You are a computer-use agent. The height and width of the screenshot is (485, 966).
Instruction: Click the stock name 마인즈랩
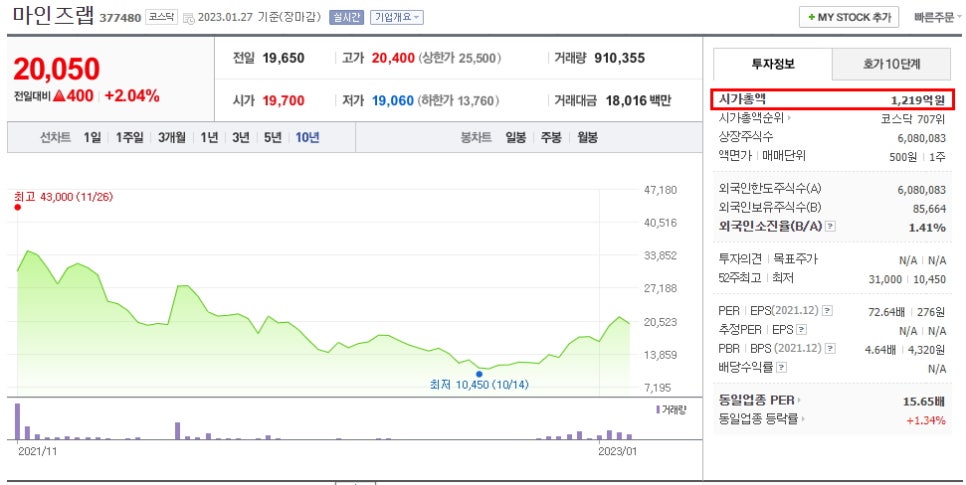pos(54,15)
